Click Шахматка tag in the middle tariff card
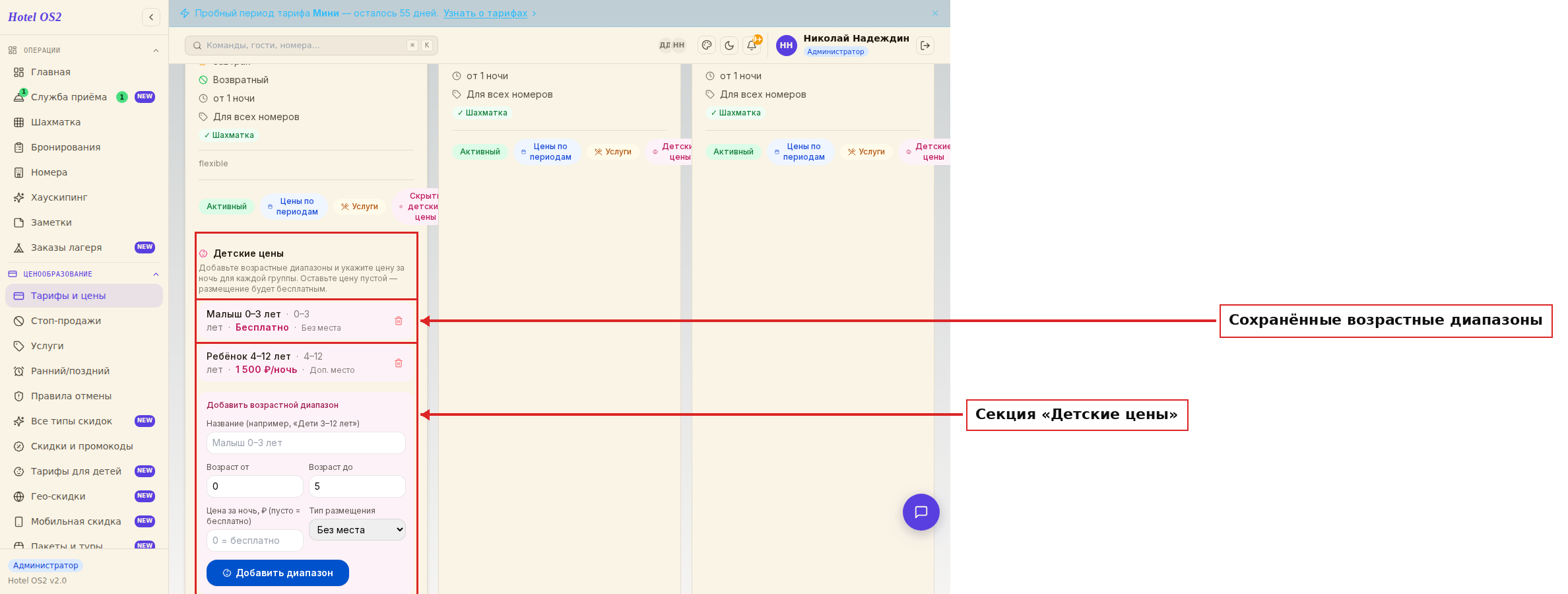This screenshot has width=1568, height=594. click(x=482, y=113)
